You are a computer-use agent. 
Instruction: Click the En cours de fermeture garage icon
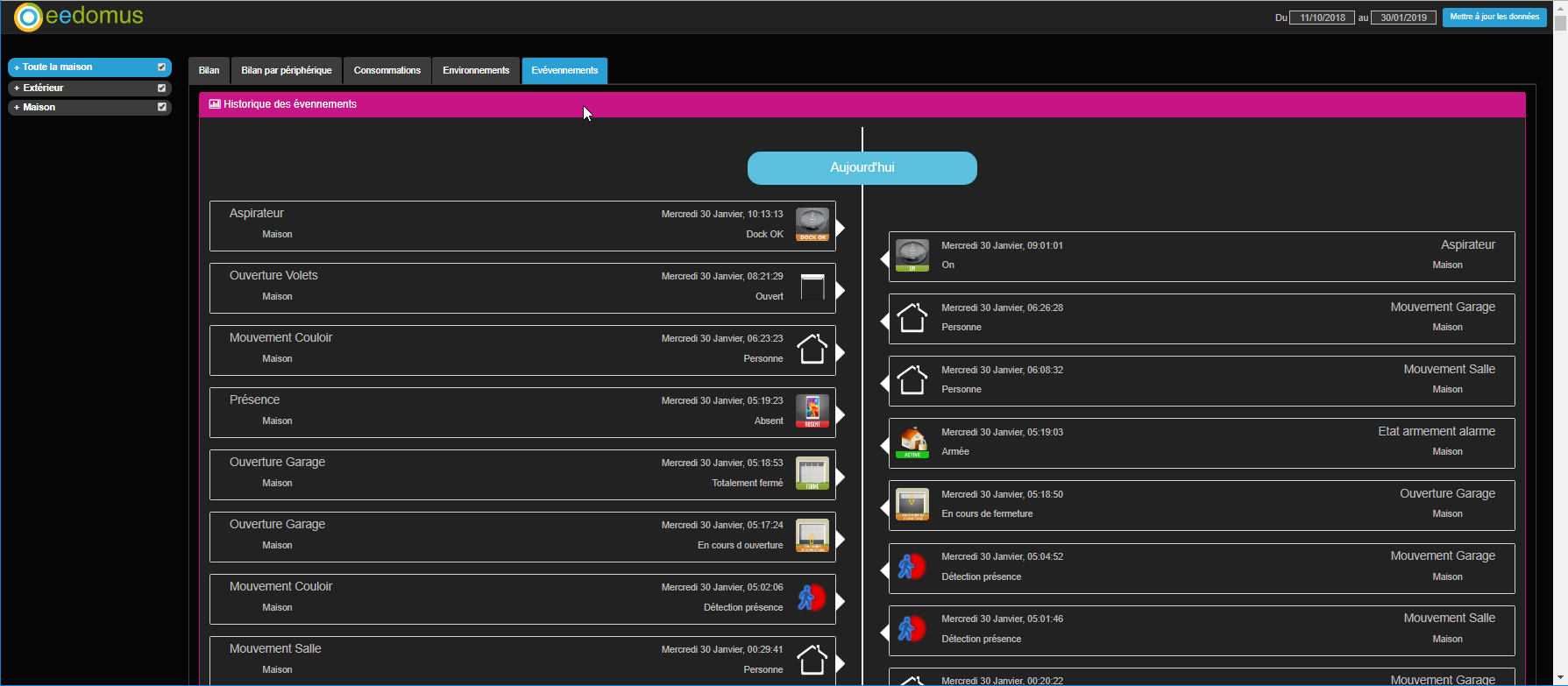[912, 505]
